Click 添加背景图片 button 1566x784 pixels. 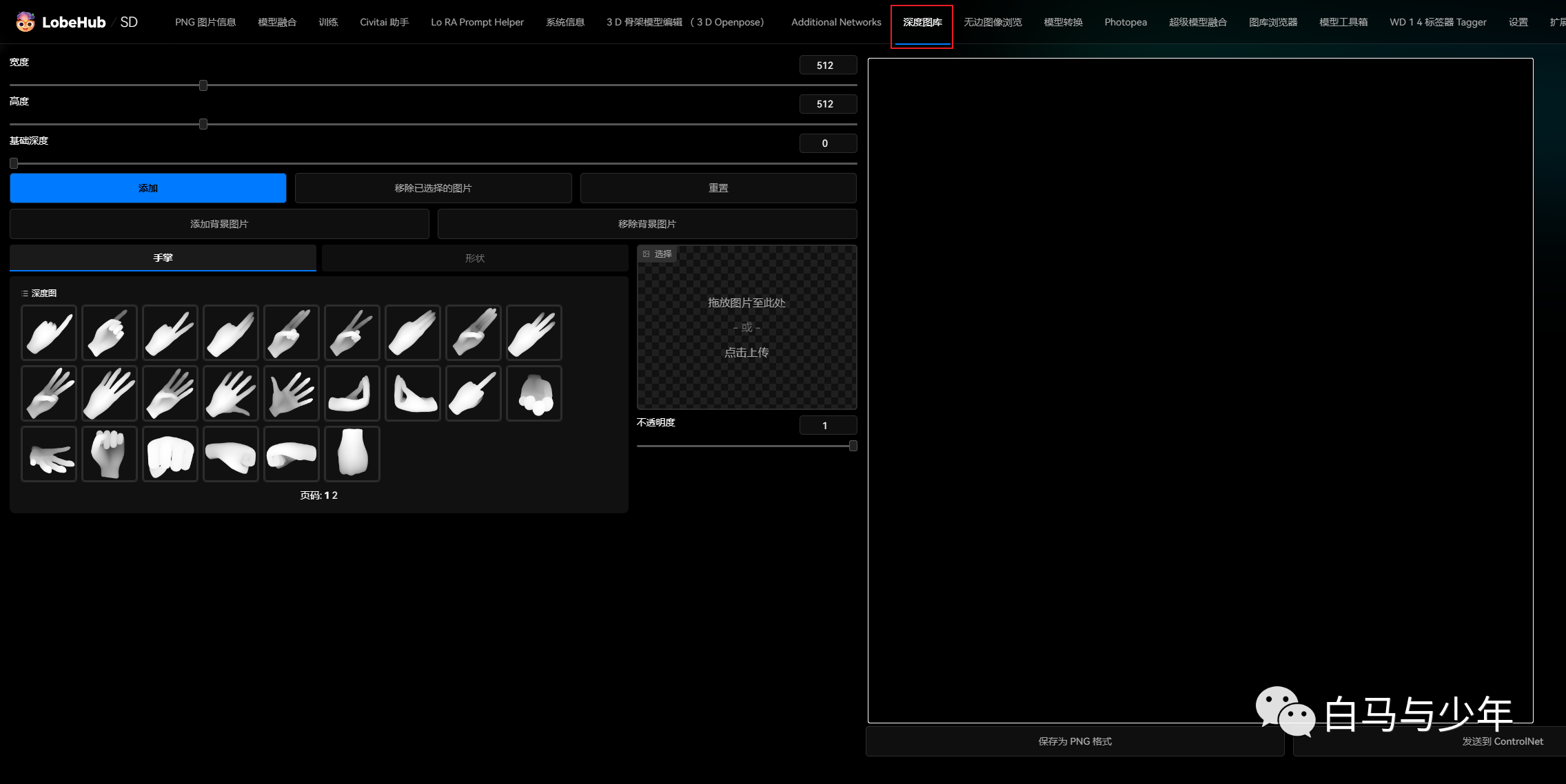click(219, 224)
